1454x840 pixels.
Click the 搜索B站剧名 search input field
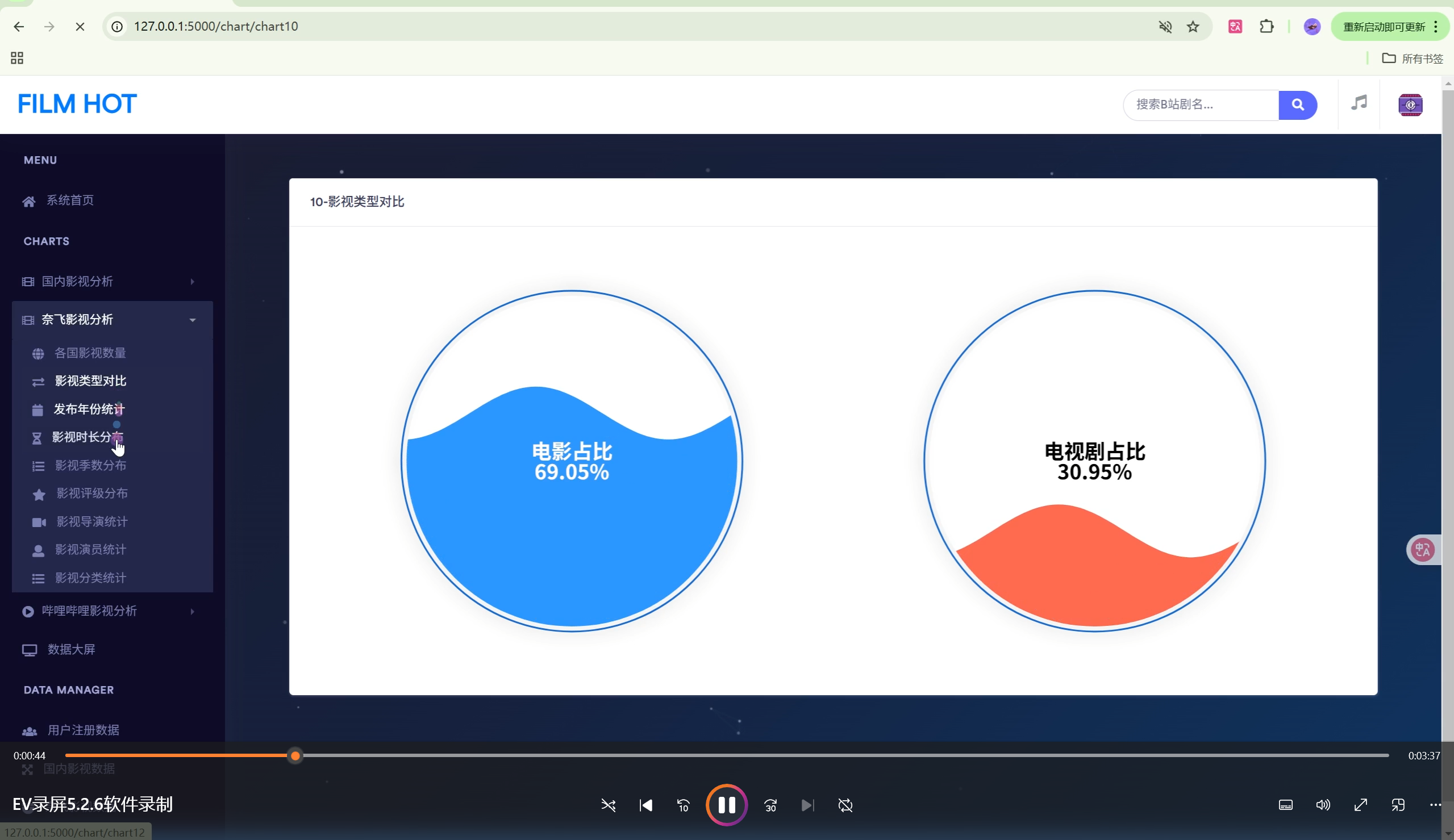[1199, 105]
